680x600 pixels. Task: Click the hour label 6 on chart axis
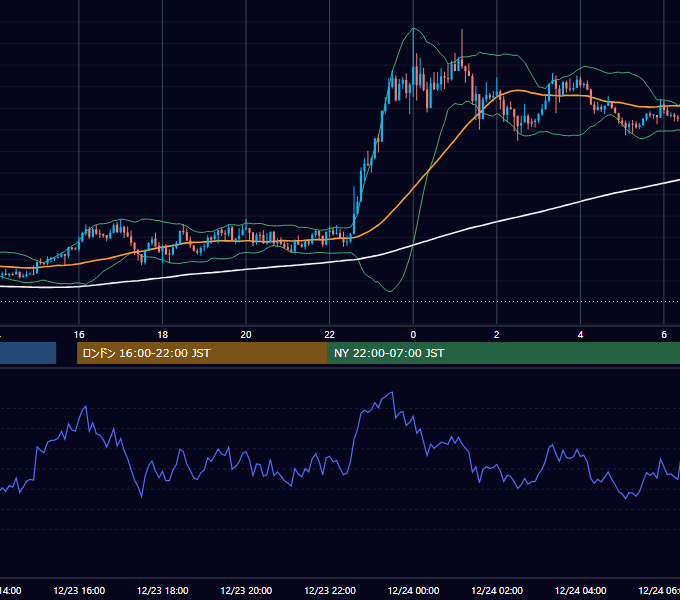[664, 335]
